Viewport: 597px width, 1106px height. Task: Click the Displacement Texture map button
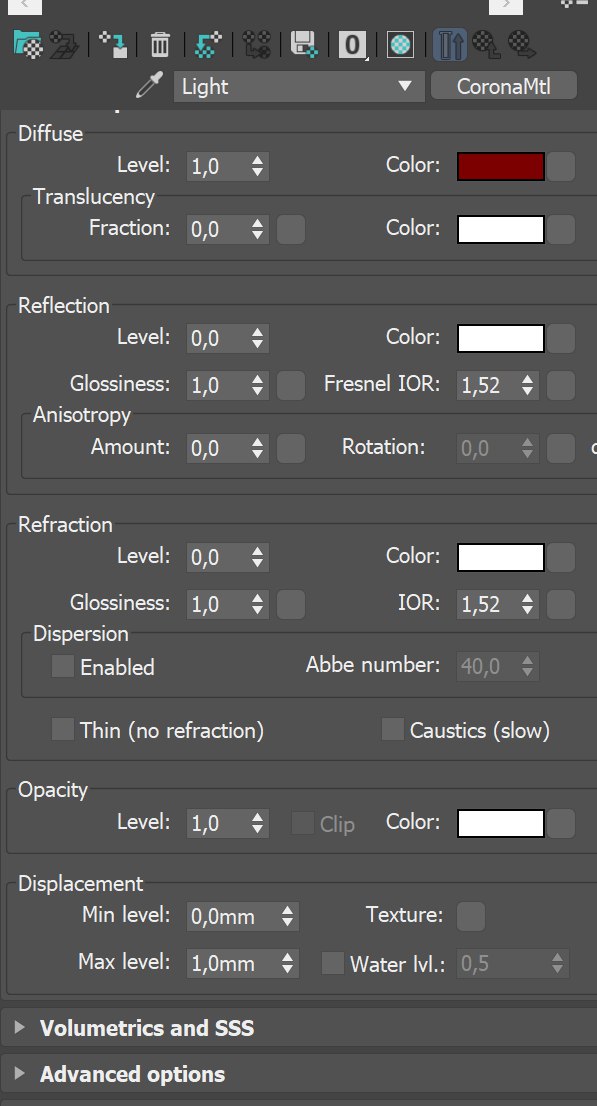[x=471, y=916]
